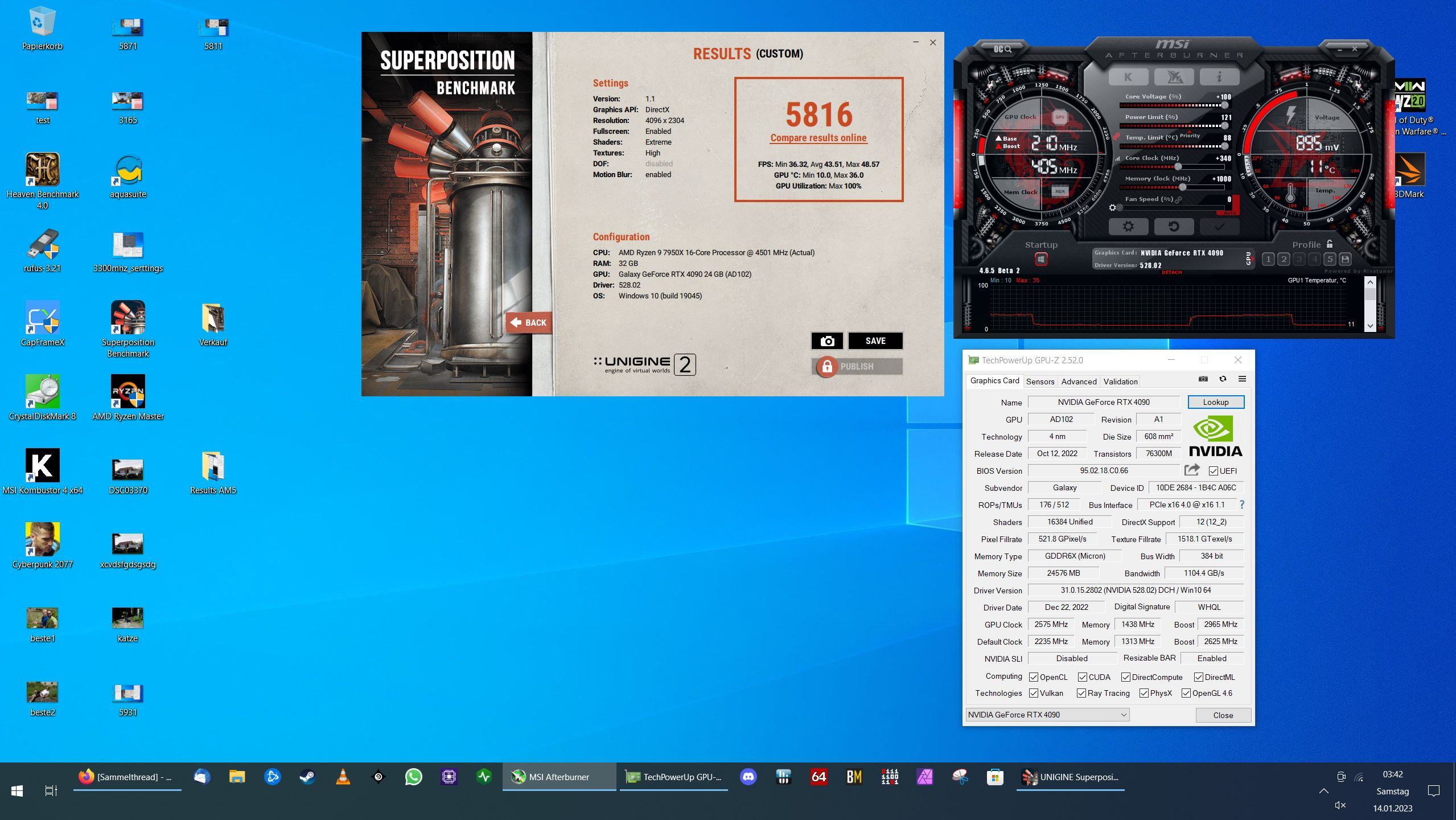Click locked PUBLISH button in Superposition
The height and width of the screenshot is (820, 1456).
[857, 366]
